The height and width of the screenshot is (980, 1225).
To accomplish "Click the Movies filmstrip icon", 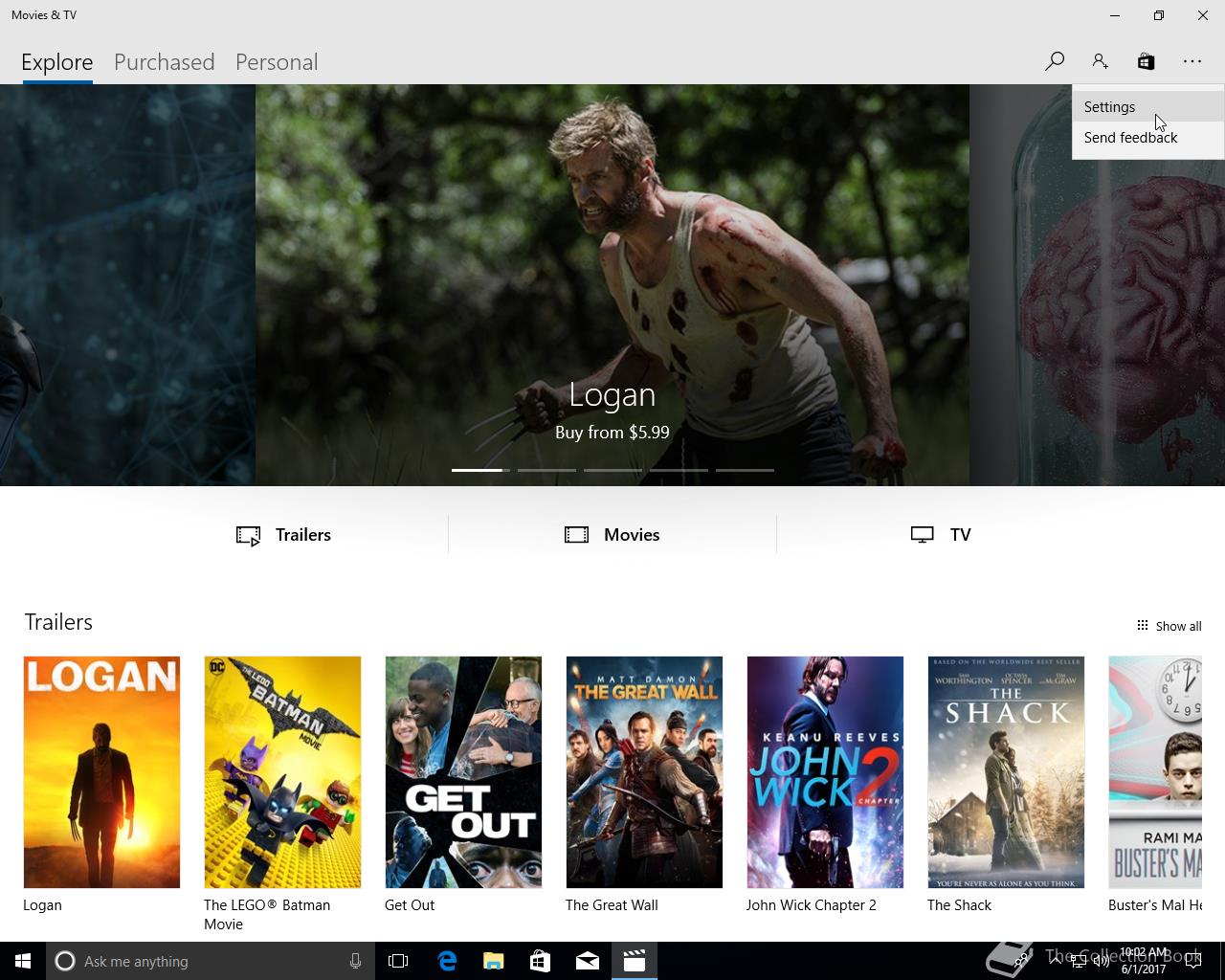I will click(x=577, y=535).
